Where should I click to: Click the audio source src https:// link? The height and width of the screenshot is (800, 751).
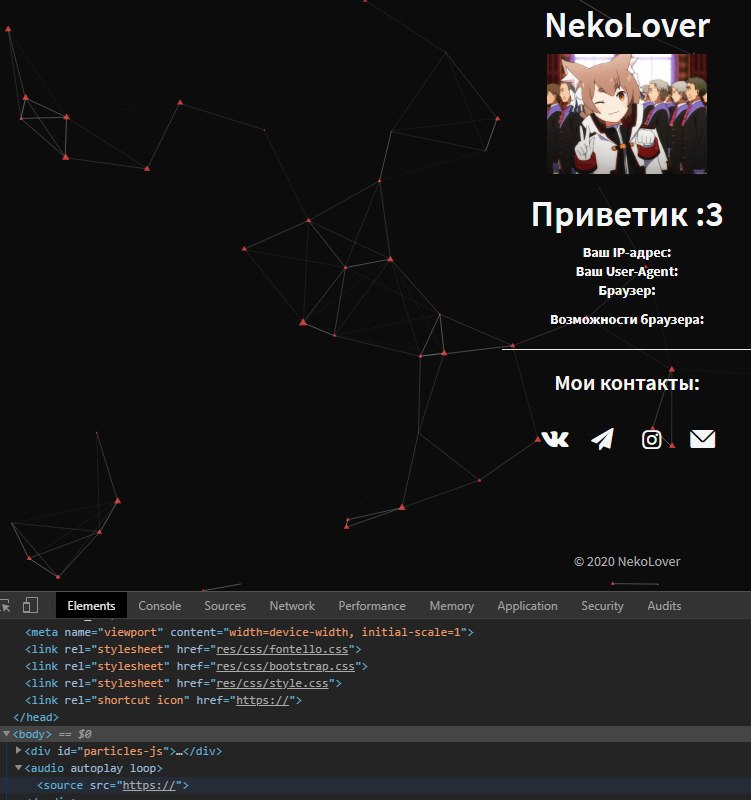(149, 785)
